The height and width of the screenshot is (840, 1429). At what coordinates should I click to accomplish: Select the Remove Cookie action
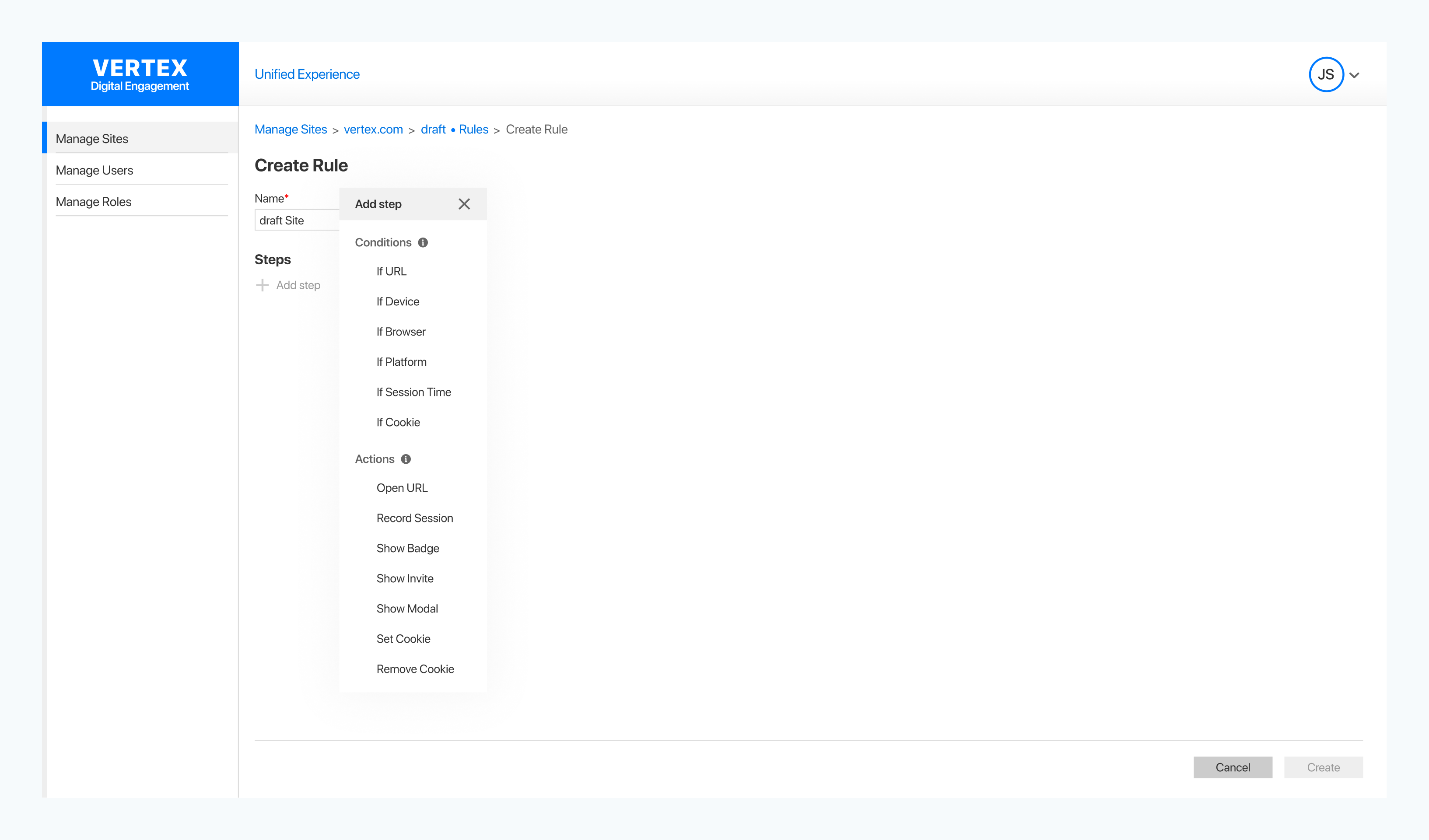pyautogui.click(x=415, y=669)
